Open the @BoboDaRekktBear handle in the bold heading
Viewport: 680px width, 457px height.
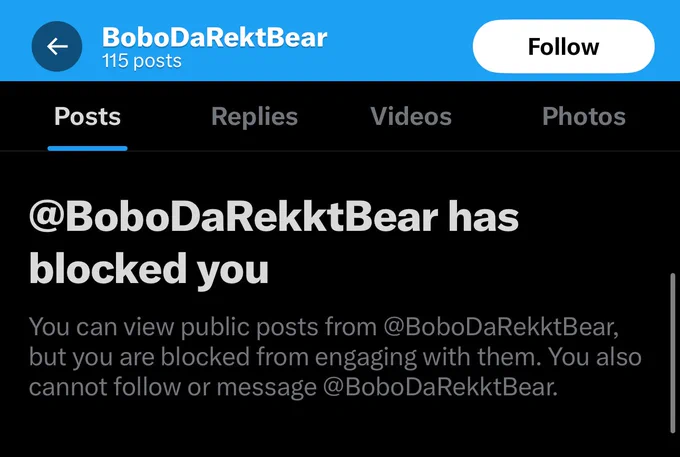pyautogui.click(x=234, y=217)
